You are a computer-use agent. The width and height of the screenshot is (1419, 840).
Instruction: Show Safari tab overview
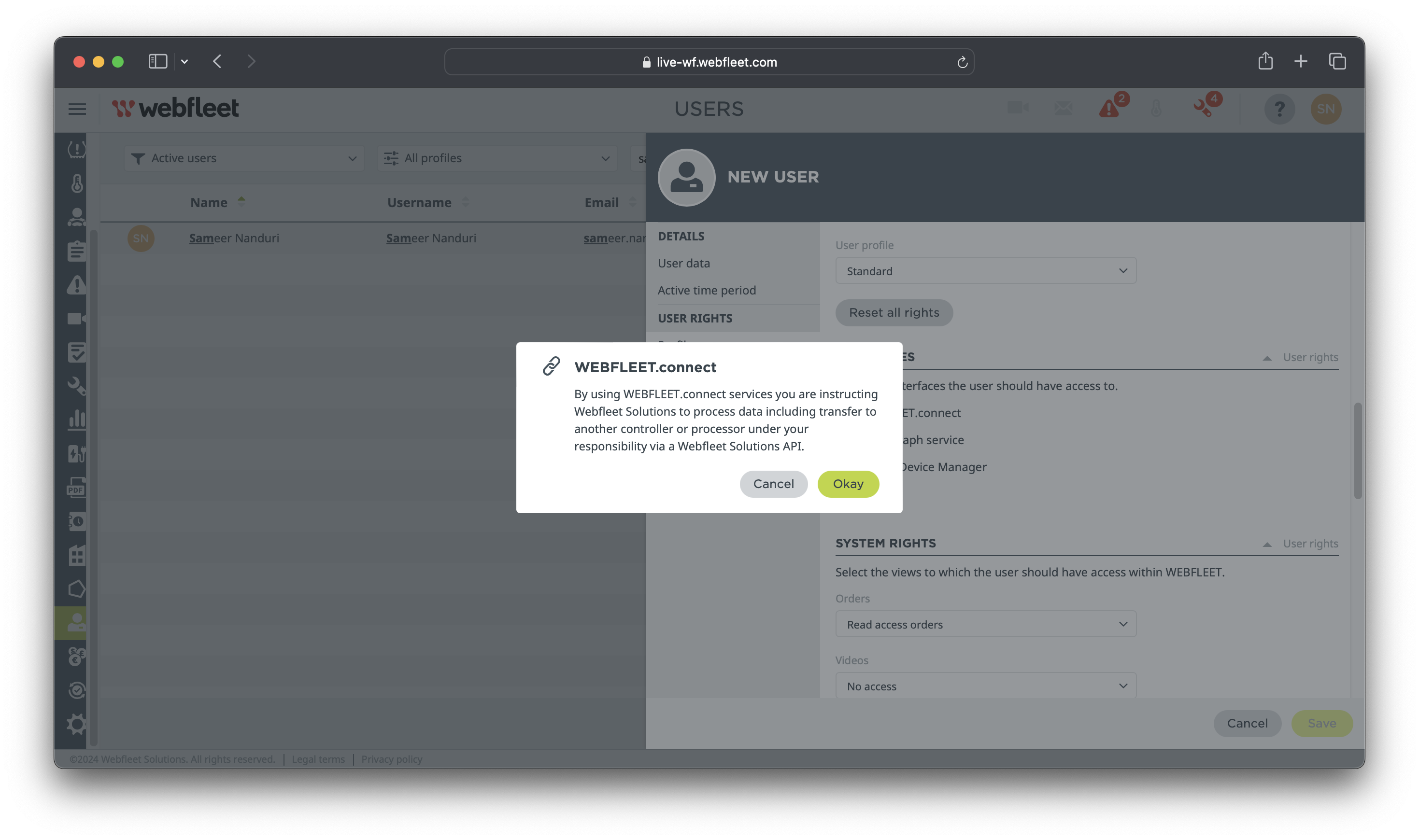click(x=1337, y=61)
